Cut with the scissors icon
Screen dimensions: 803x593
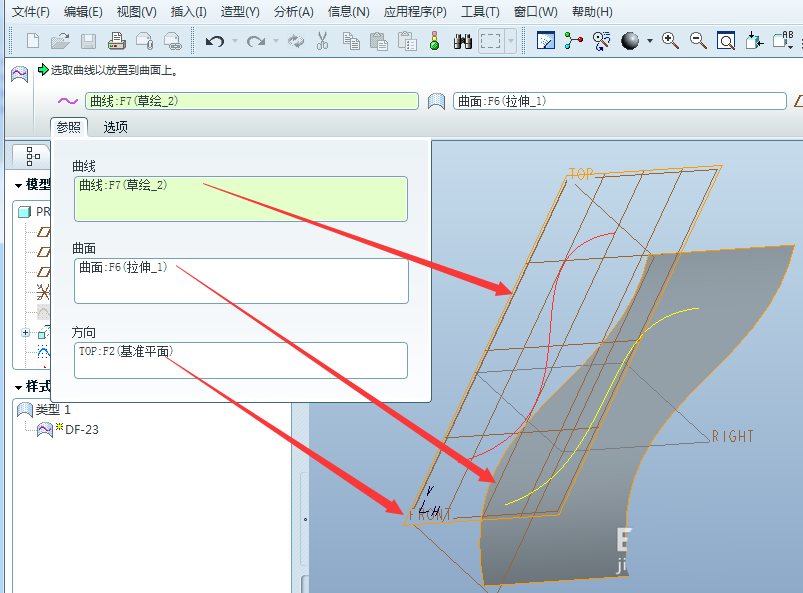pyautogui.click(x=323, y=40)
